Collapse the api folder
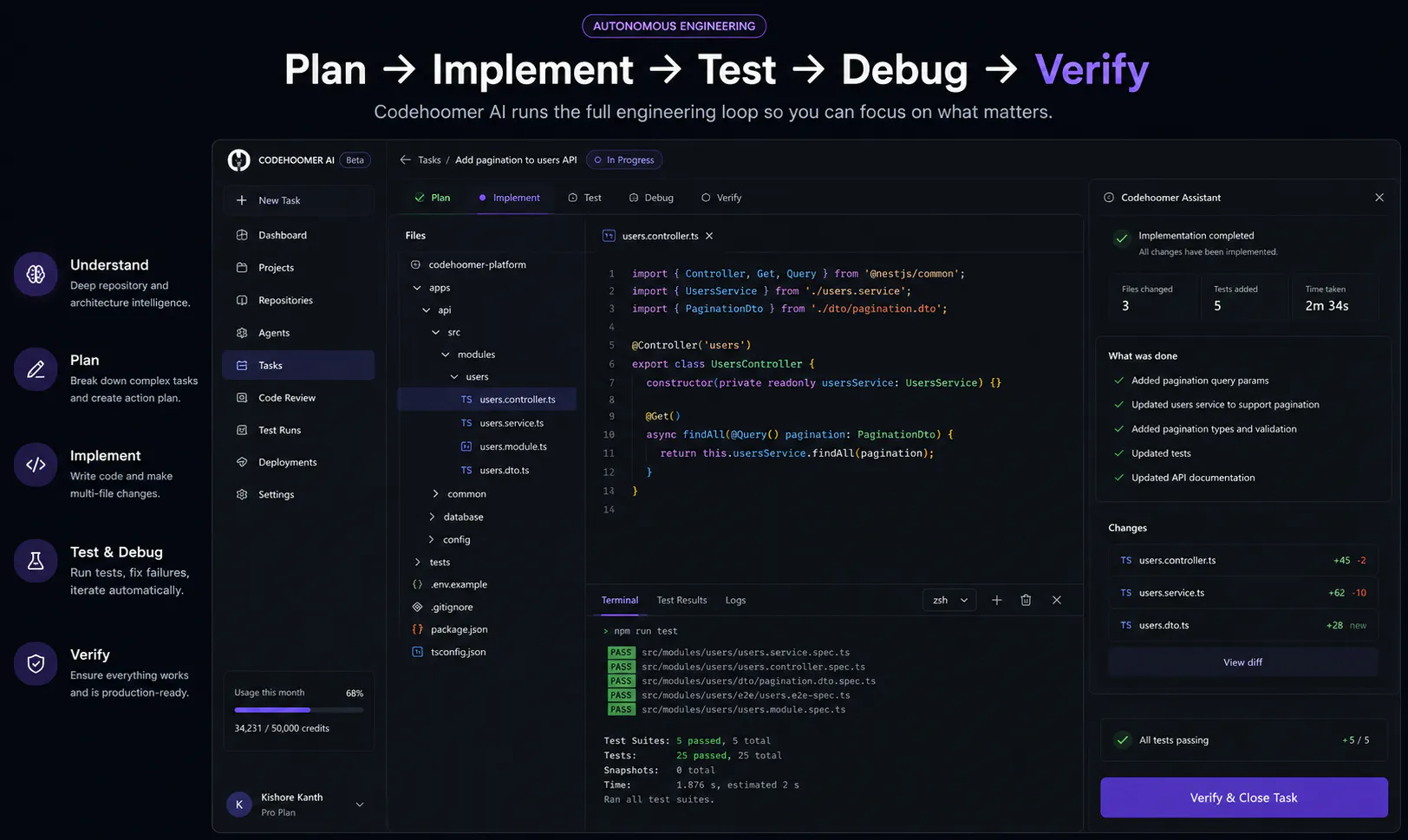The height and width of the screenshot is (840, 1408). [x=427, y=310]
